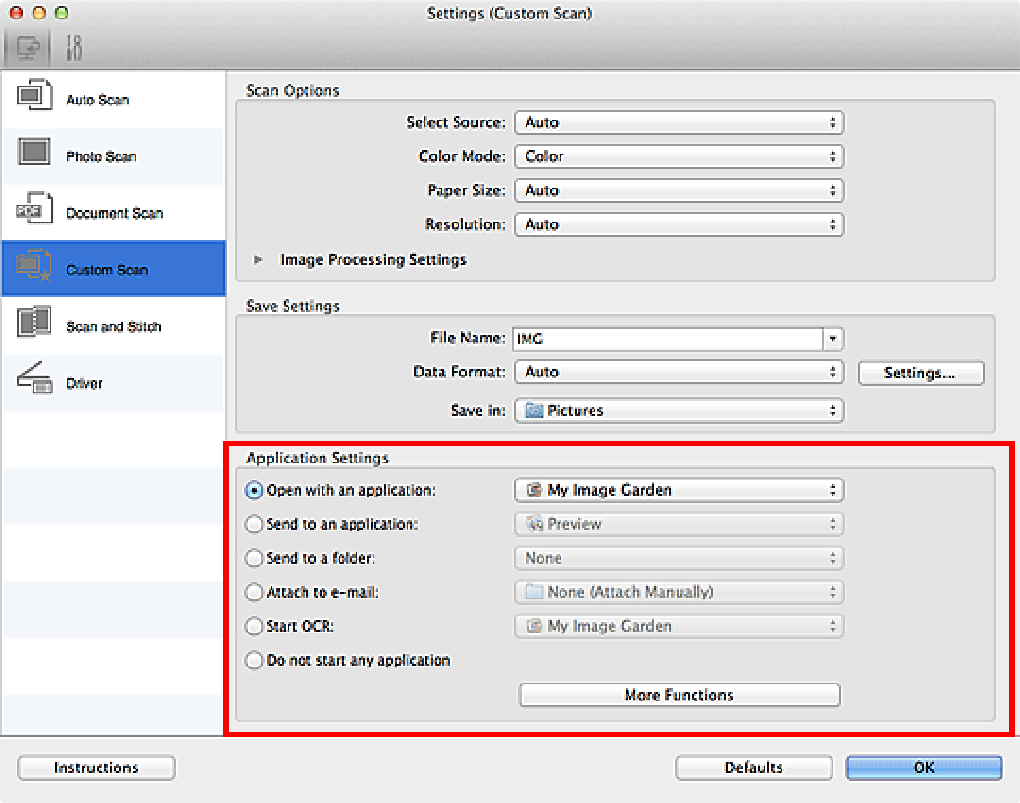
Task: Click the Instructions button
Action: (95, 767)
